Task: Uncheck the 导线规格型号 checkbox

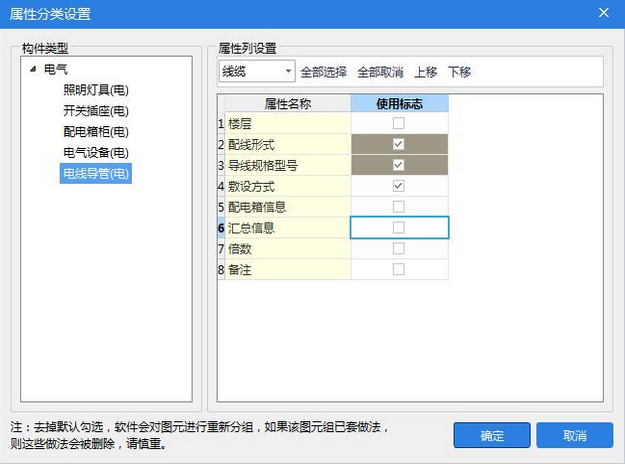Action: [399, 165]
